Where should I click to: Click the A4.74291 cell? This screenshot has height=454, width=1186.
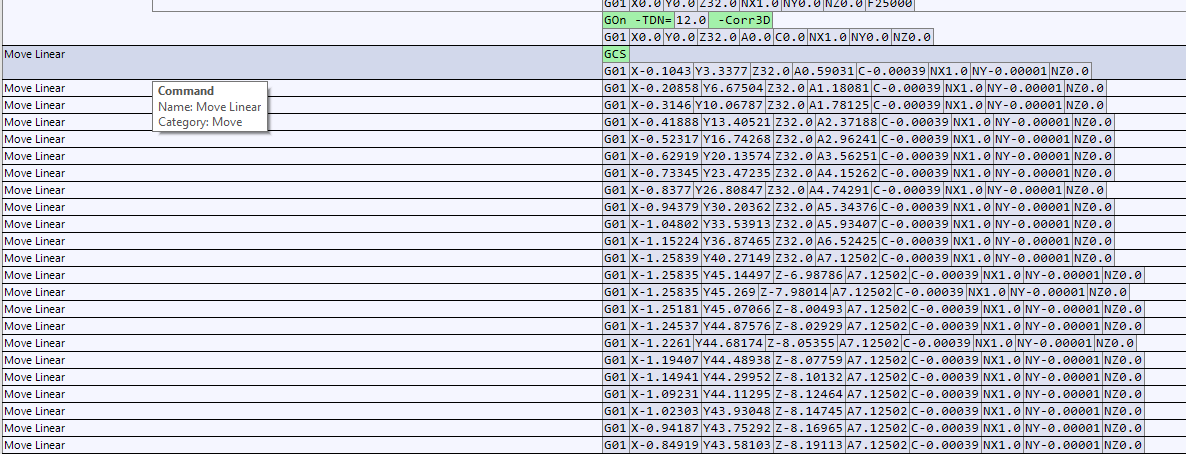839,190
